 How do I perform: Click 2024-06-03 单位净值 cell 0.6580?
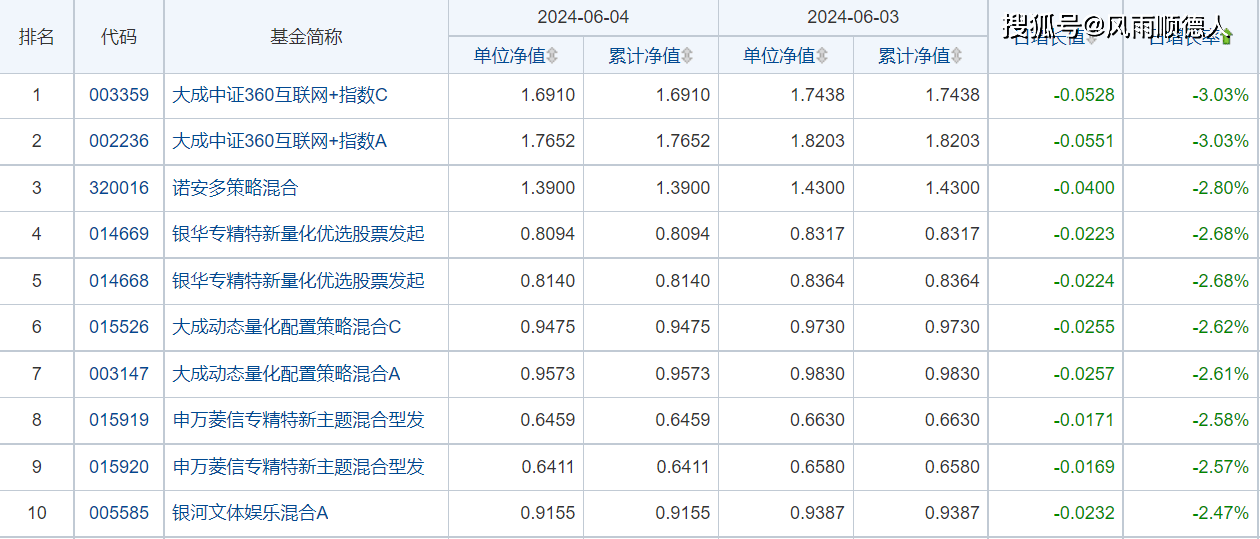pos(818,467)
